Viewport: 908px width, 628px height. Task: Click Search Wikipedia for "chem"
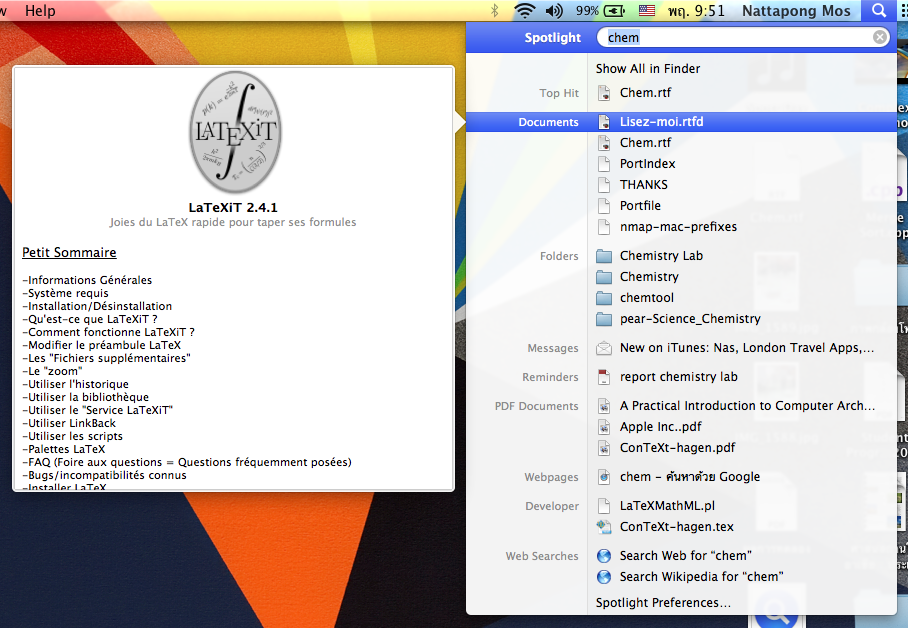tap(701, 577)
